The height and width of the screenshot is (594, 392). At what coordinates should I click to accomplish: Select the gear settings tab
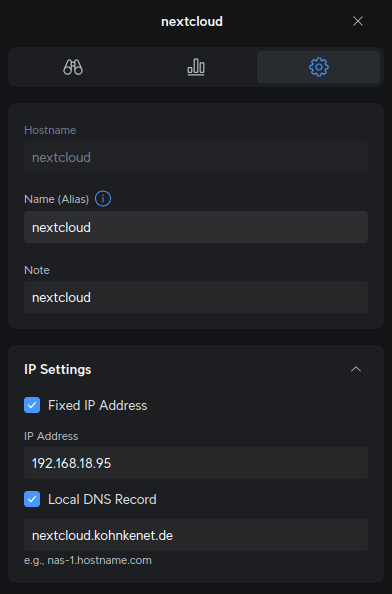click(319, 67)
